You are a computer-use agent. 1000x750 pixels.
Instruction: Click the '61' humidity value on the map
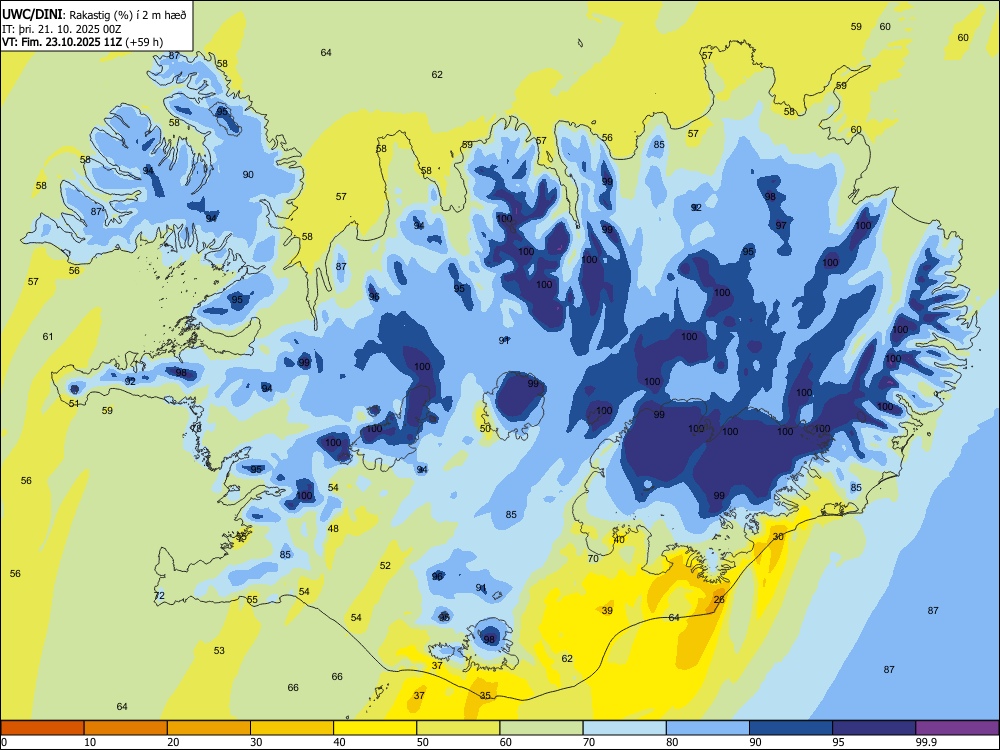tap(48, 336)
